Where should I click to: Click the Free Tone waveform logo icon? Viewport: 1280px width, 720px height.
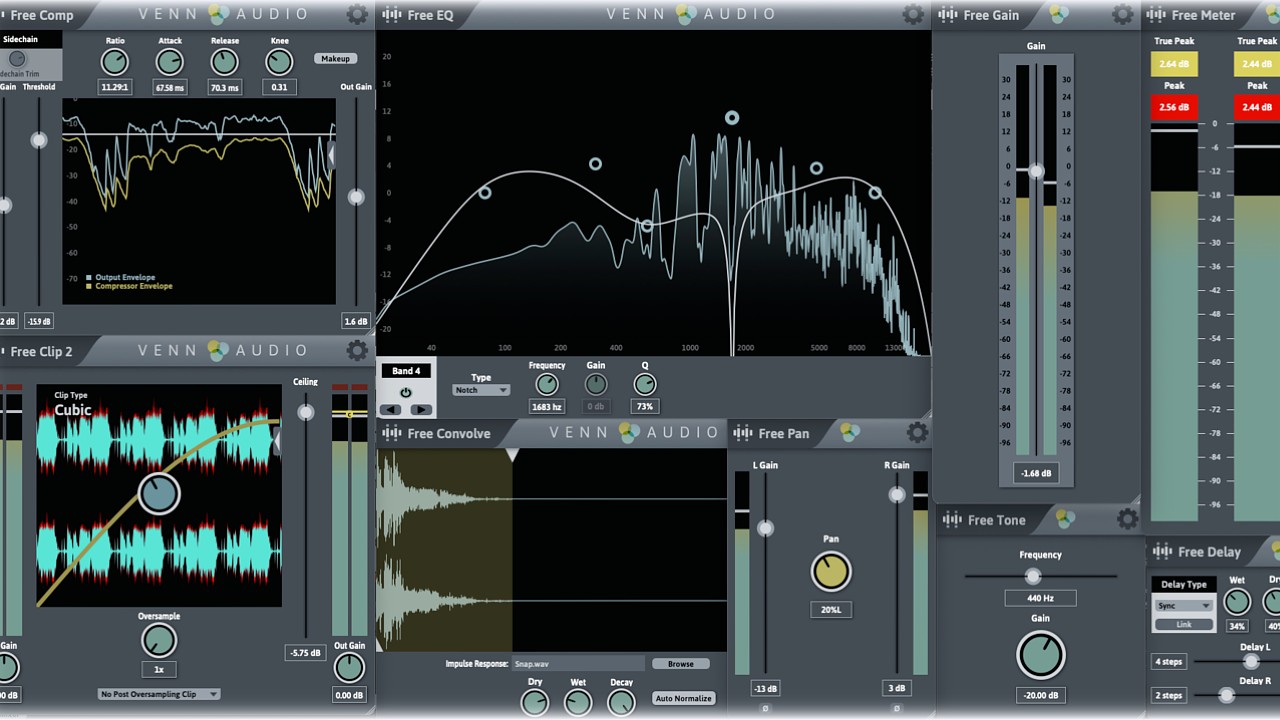tap(953, 520)
